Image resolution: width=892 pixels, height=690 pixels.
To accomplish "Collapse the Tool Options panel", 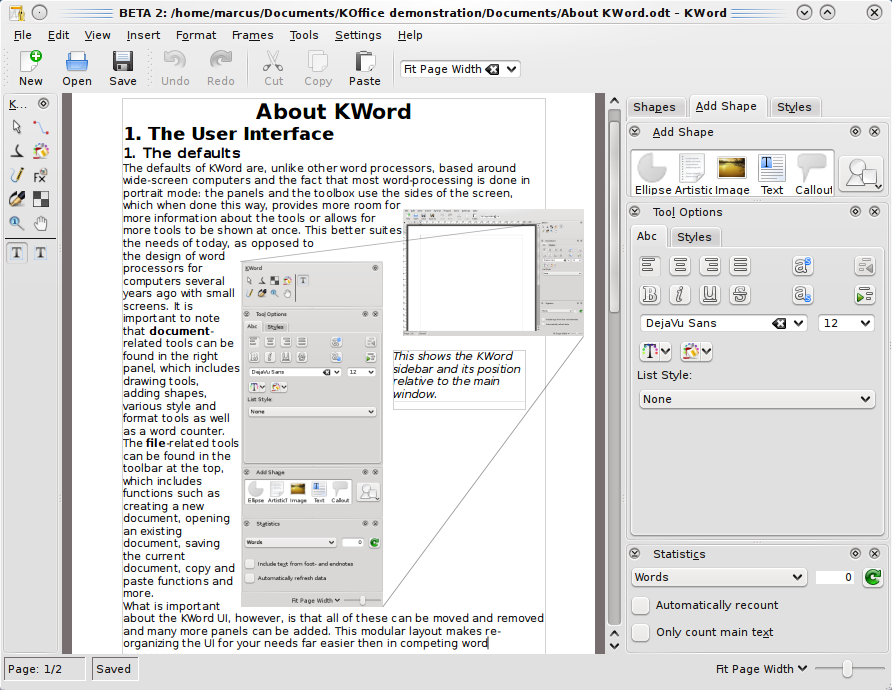I will 635,212.
